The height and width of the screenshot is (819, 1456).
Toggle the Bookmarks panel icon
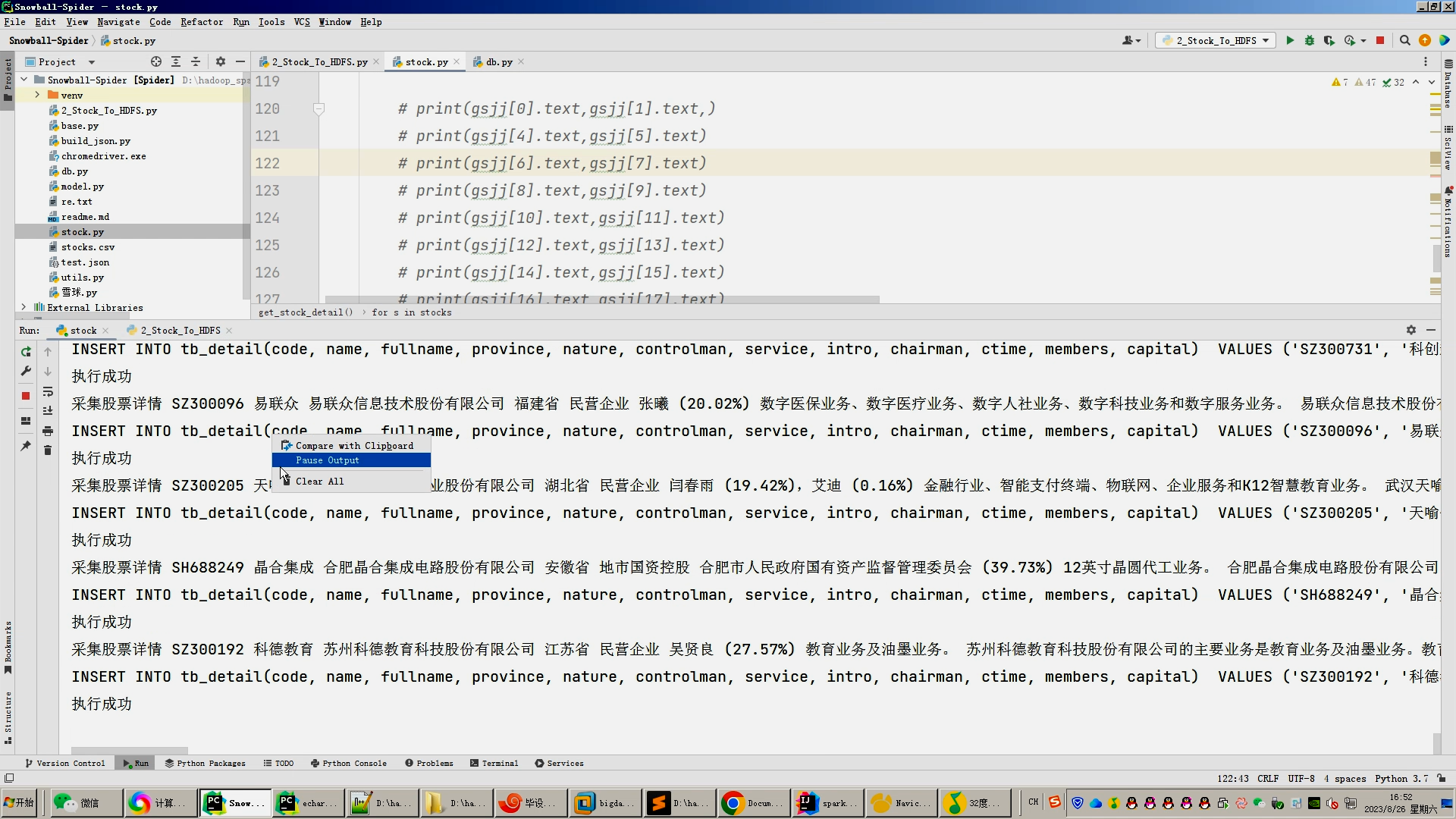click(x=10, y=647)
